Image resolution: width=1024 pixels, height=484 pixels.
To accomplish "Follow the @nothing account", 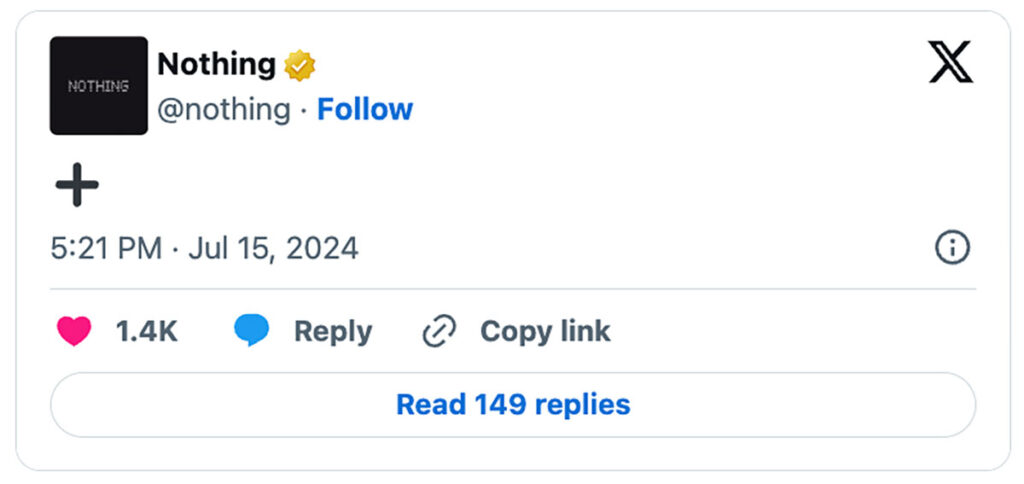I will pos(365,109).
